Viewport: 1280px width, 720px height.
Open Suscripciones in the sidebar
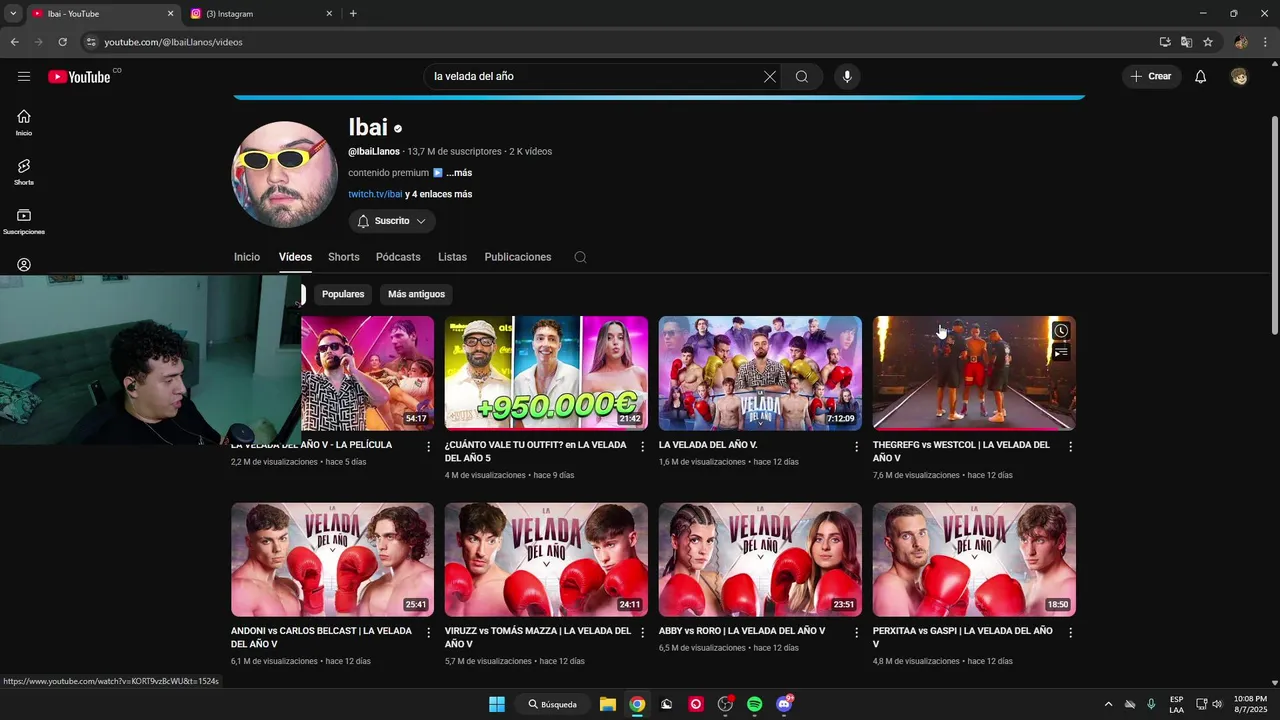click(x=24, y=221)
